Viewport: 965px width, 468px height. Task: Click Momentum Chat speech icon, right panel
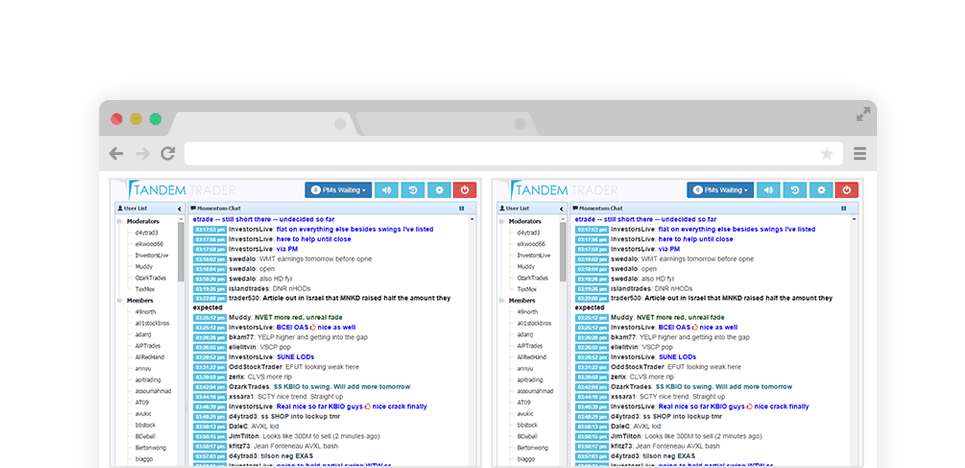(x=576, y=209)
